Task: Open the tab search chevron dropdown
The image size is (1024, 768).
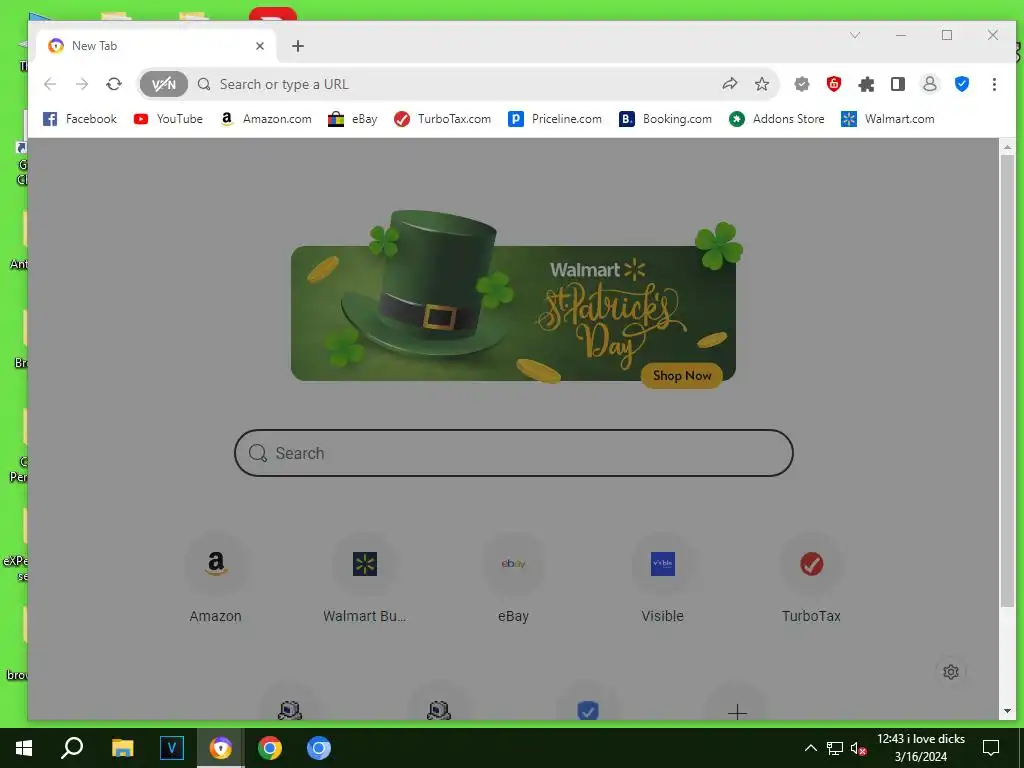Action: coord(855,35)
